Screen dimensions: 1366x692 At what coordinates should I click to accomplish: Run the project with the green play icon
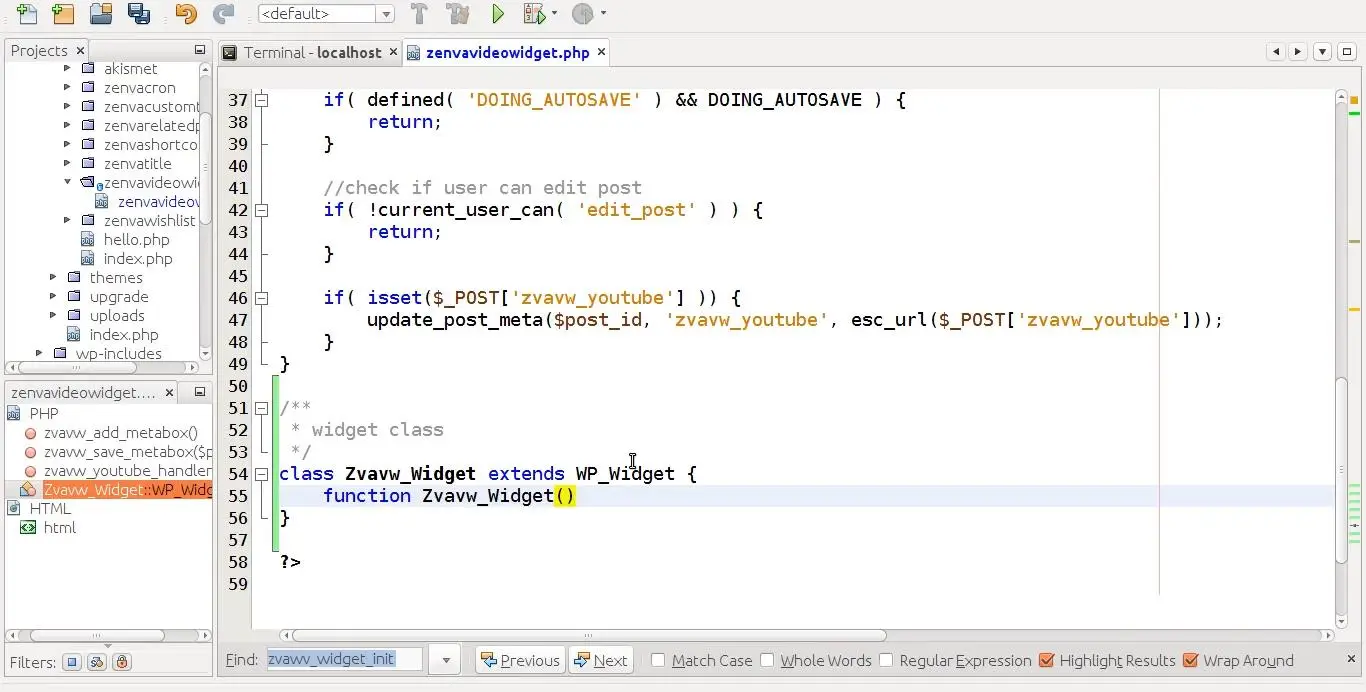coord(498,14)
